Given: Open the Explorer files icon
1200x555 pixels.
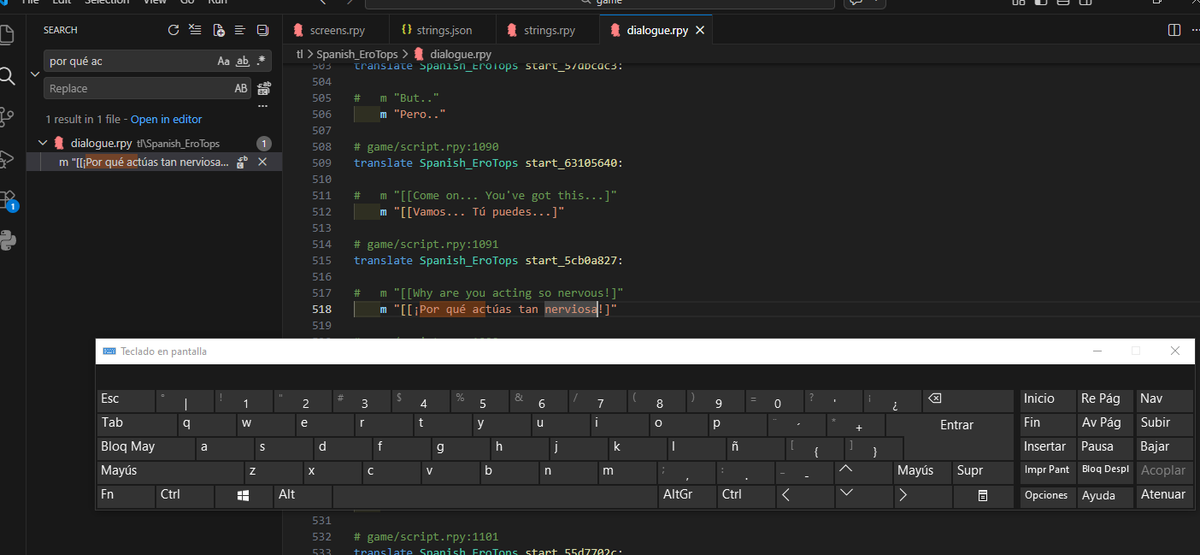Looking at the screenshot, I should pos(7,36).
